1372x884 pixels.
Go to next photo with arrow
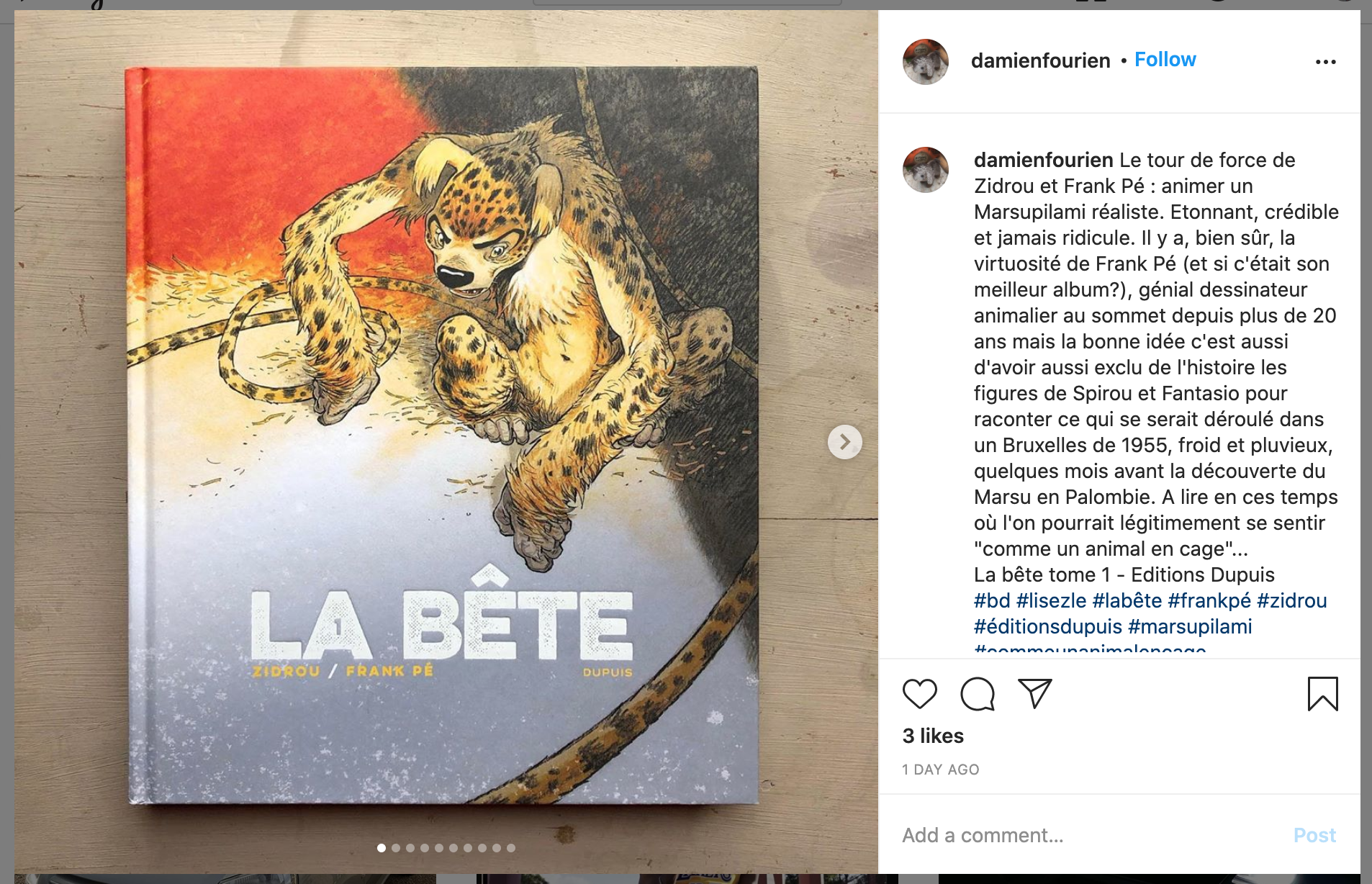844,441
